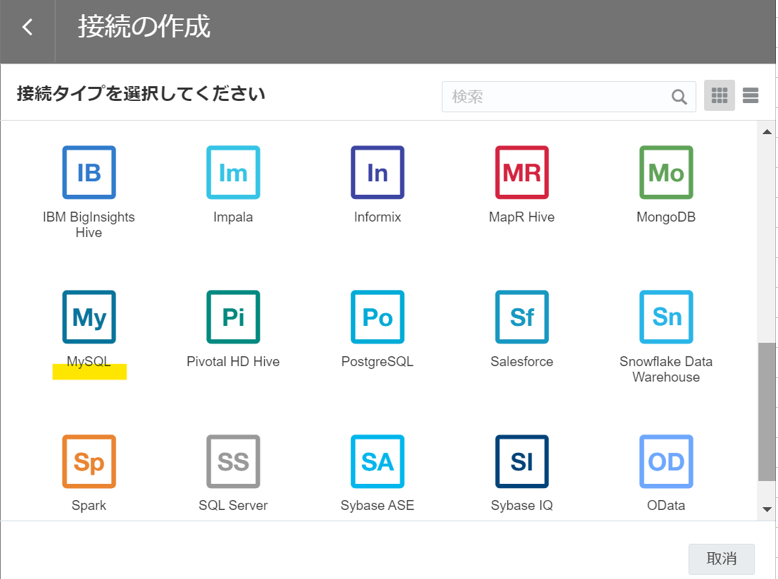
Task: Click the MapR Hive label text
Action: [522, 217]
